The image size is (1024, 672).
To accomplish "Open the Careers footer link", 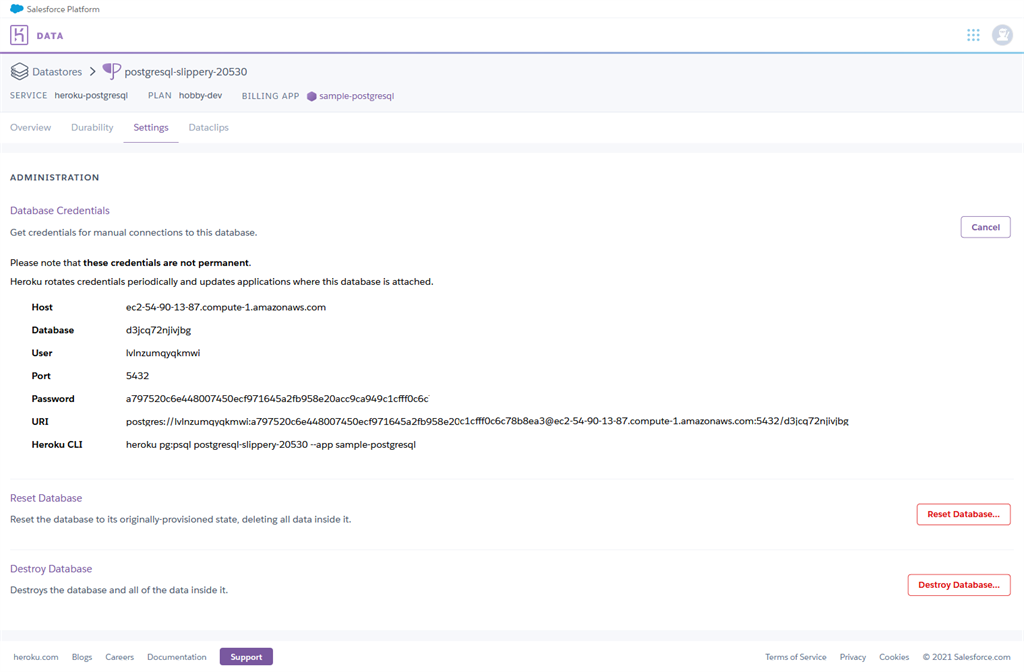I will tap(120, 657).
